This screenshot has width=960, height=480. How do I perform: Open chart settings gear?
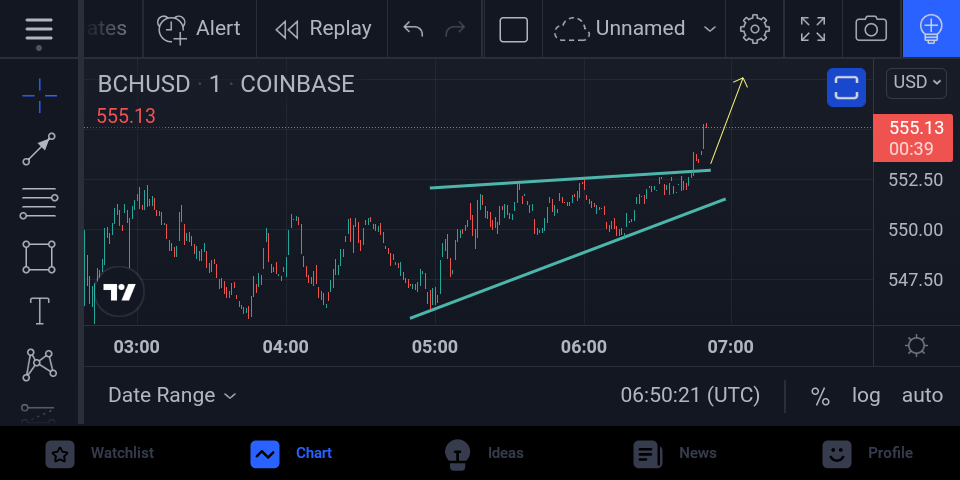pyautogui.click(x=754, y=29)
